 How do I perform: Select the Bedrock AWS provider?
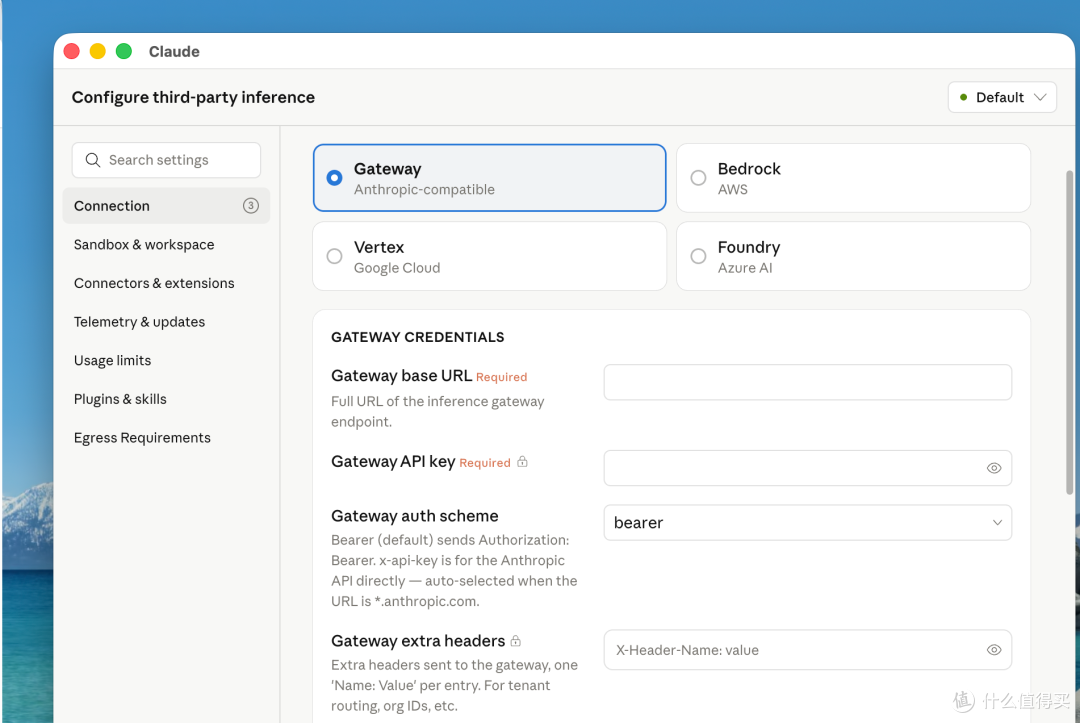(853, 178)
